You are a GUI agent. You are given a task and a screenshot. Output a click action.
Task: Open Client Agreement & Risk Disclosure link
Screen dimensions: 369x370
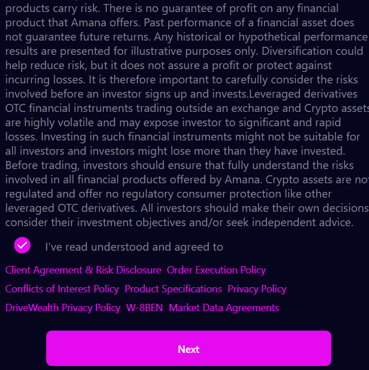click(x=83, y=270)
